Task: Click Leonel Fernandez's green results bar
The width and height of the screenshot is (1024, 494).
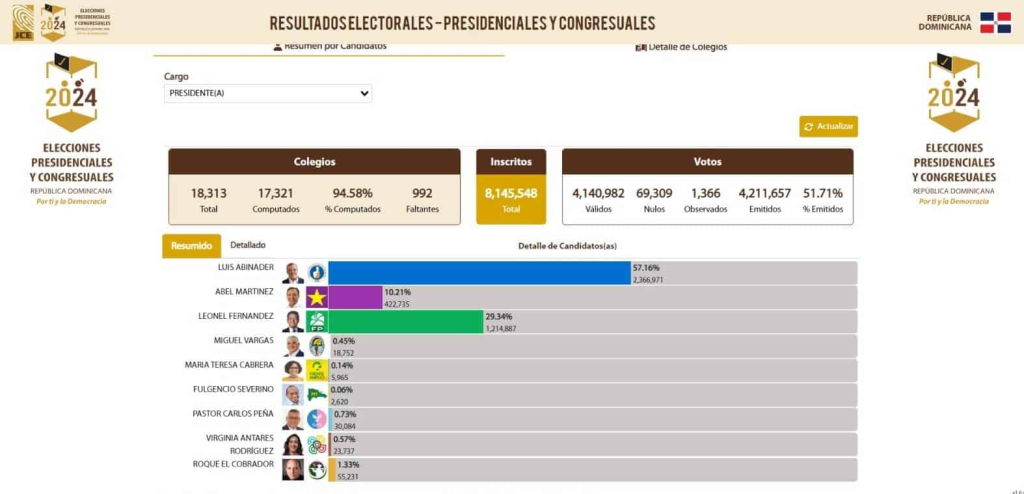Action: pos(406,322)
